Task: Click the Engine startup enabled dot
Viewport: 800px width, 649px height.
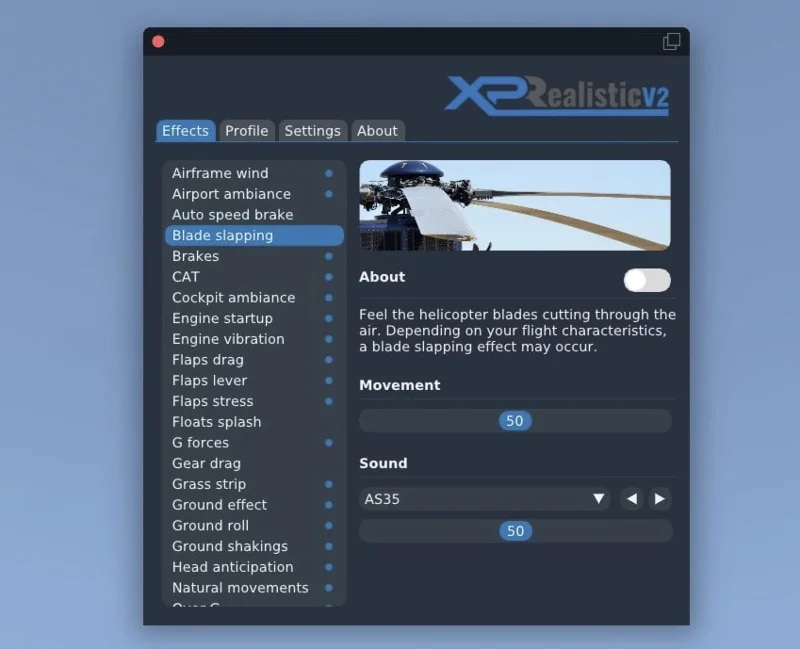Action: 329,318
